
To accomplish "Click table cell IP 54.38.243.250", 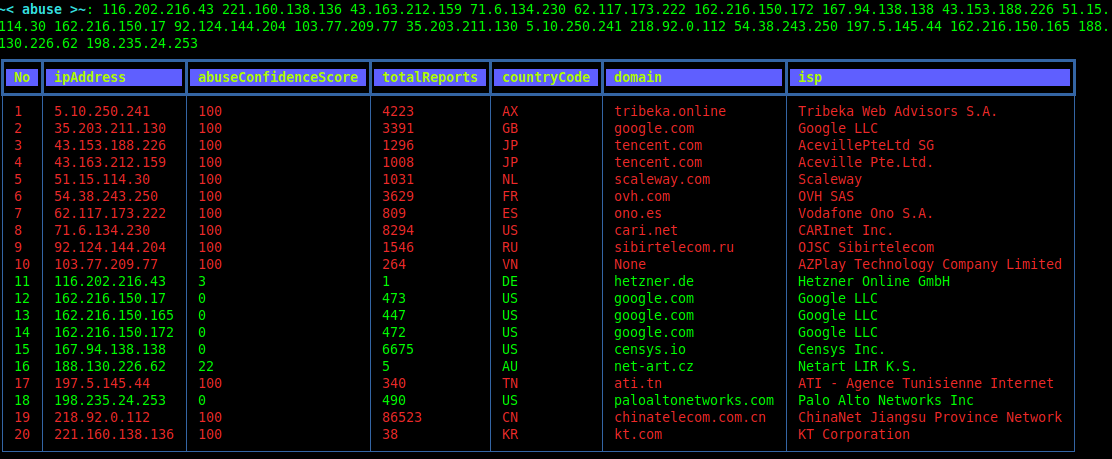I will click(106, 197).
